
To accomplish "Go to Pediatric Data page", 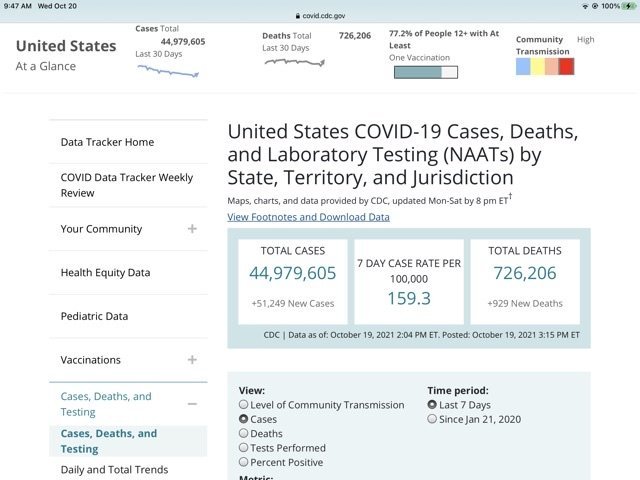I will tap(94, 316).
